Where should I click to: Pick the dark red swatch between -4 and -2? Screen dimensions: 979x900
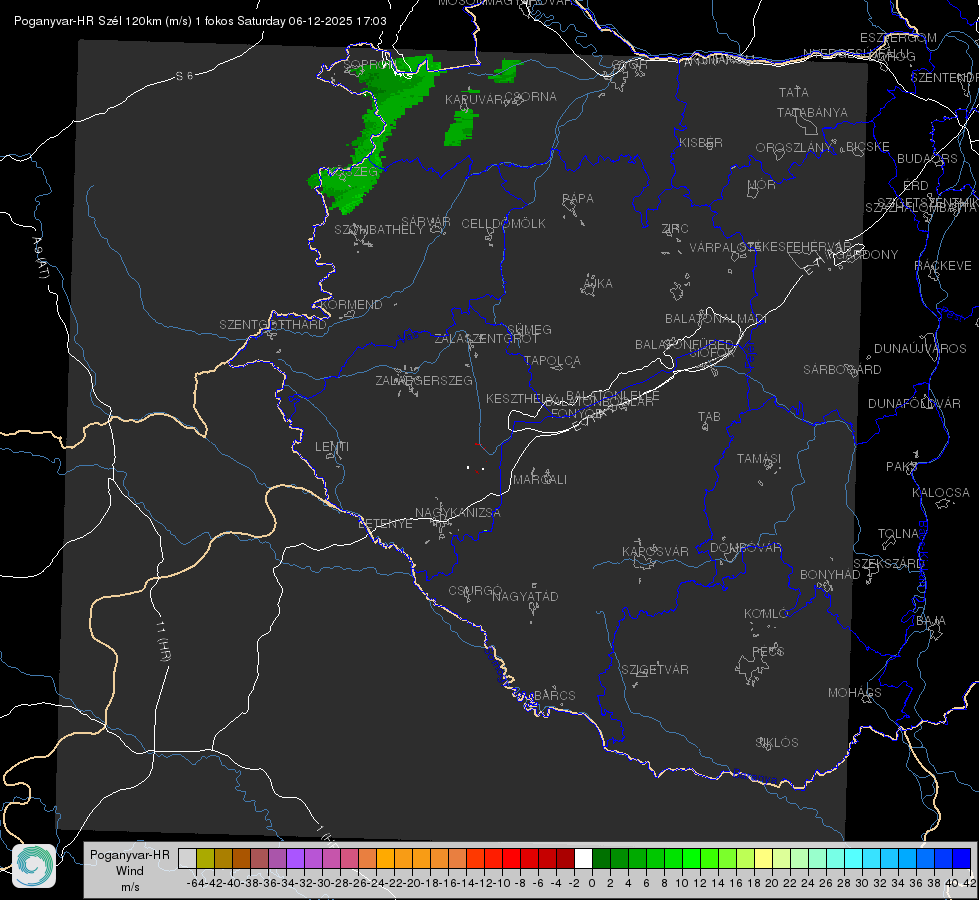click(565, 858)
